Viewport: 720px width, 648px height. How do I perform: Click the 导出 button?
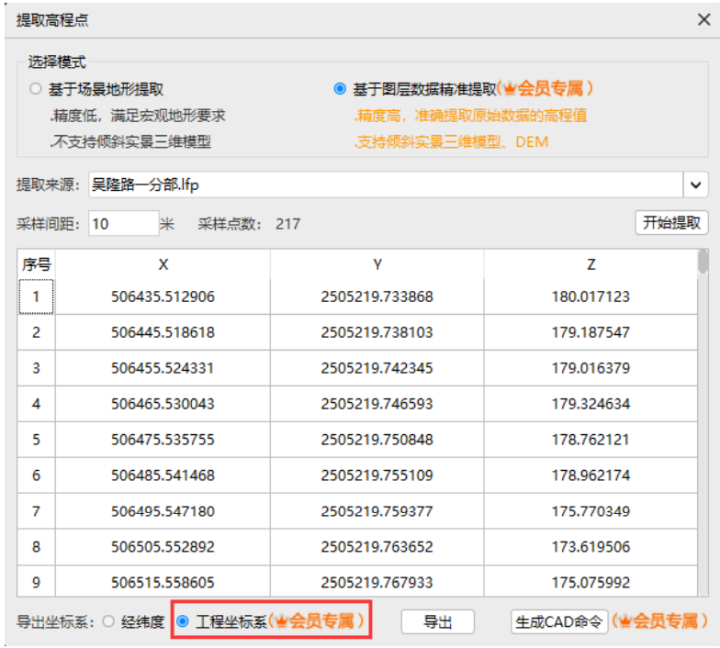pyautogui.click(x=438, y=622)
